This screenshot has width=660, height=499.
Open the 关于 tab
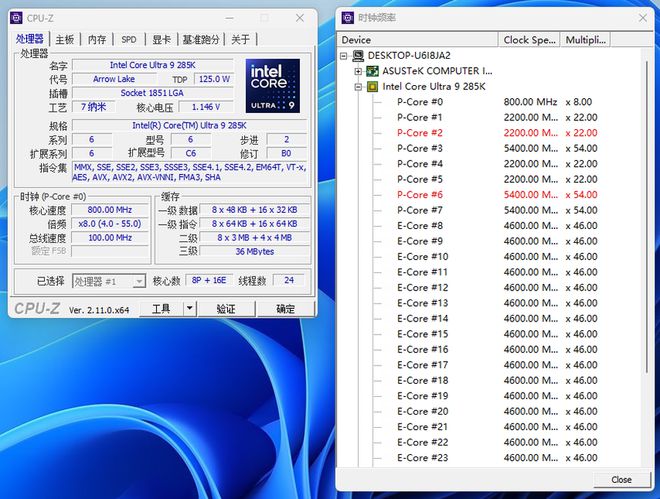tap(240, 40)
